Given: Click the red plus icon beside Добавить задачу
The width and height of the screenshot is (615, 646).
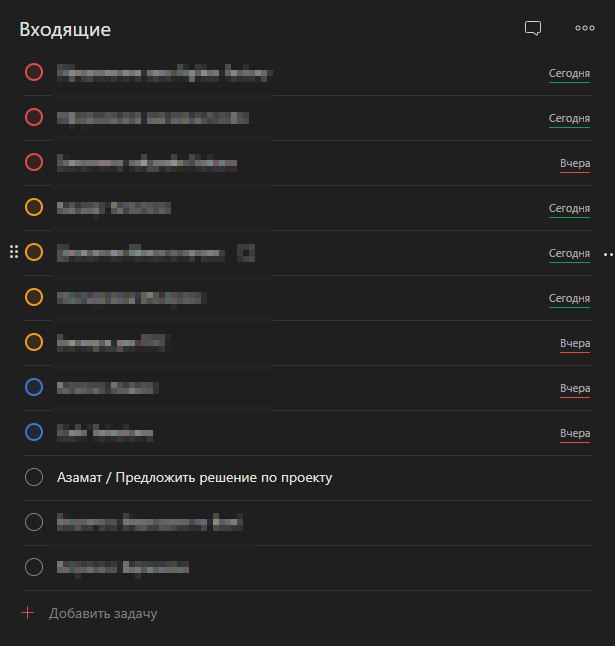Looking at the screenshot, I should click(x=28, y=613).
